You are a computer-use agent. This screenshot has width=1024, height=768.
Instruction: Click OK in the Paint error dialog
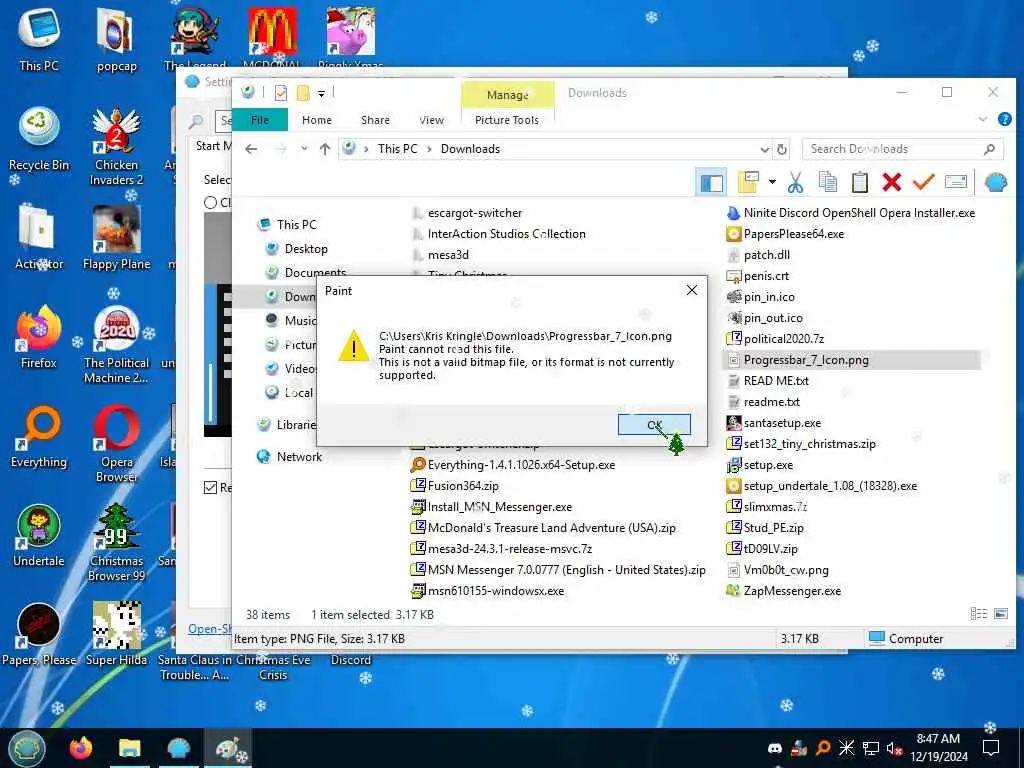654,424
